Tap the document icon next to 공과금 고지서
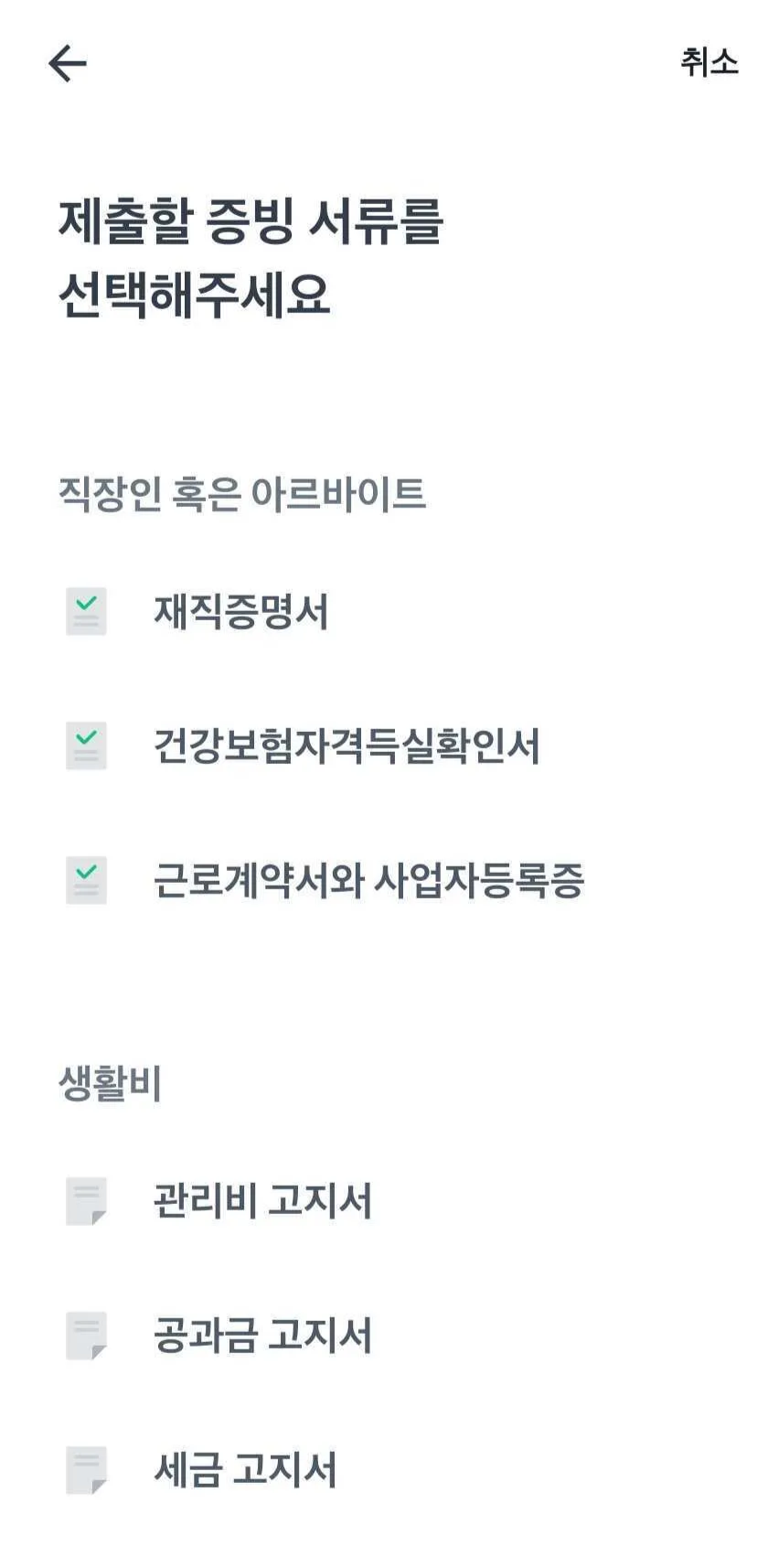The image size is (768, 1568). pyautogui.click(x=86, y=1335)
